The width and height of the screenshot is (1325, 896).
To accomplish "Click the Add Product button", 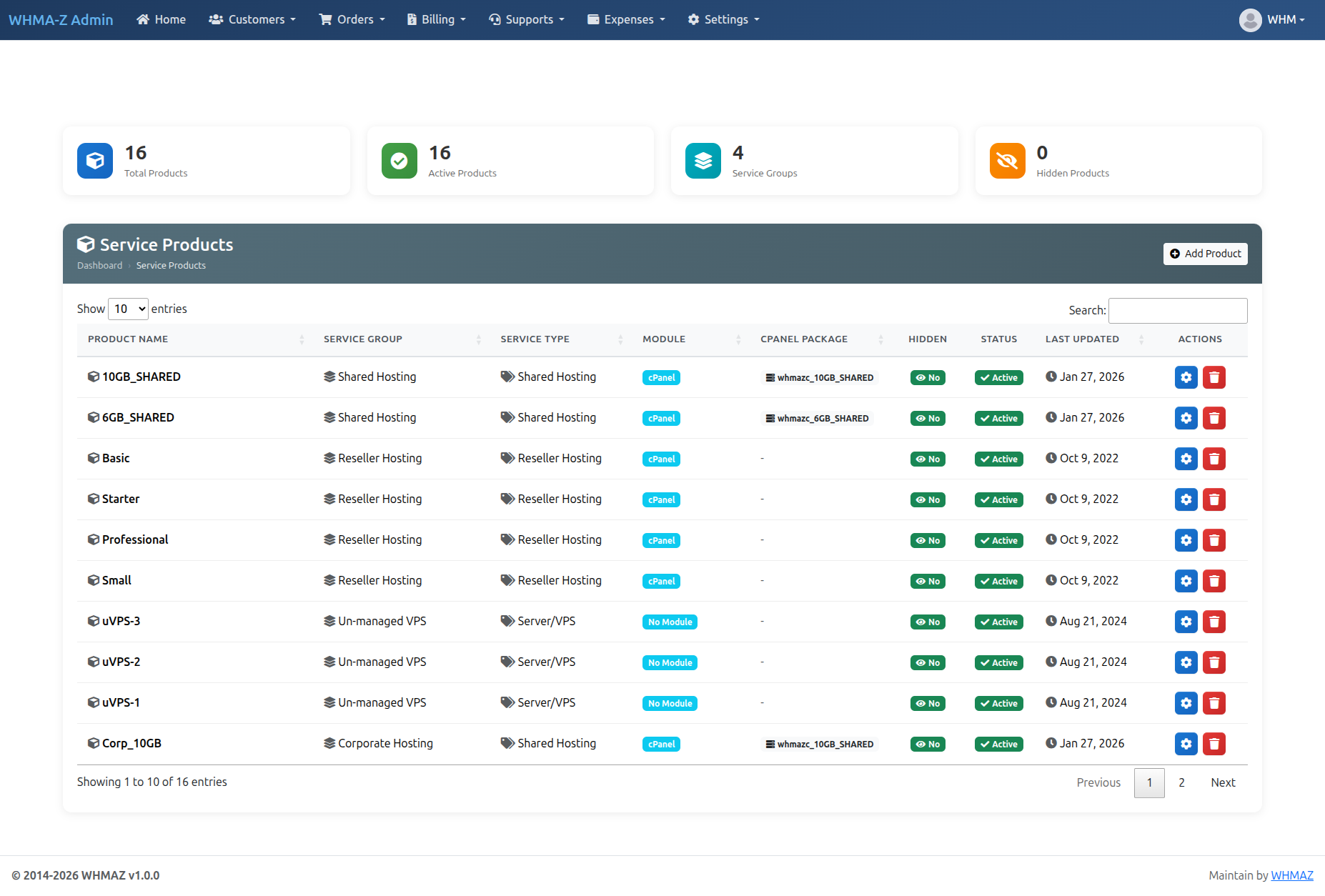I will pos(1205,254).
